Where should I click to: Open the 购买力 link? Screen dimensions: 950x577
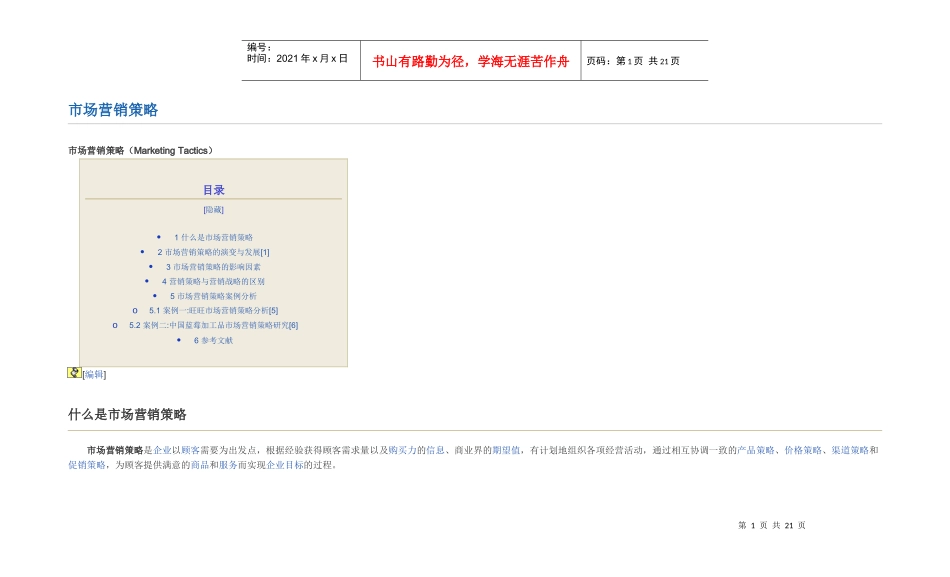[402, 450]
